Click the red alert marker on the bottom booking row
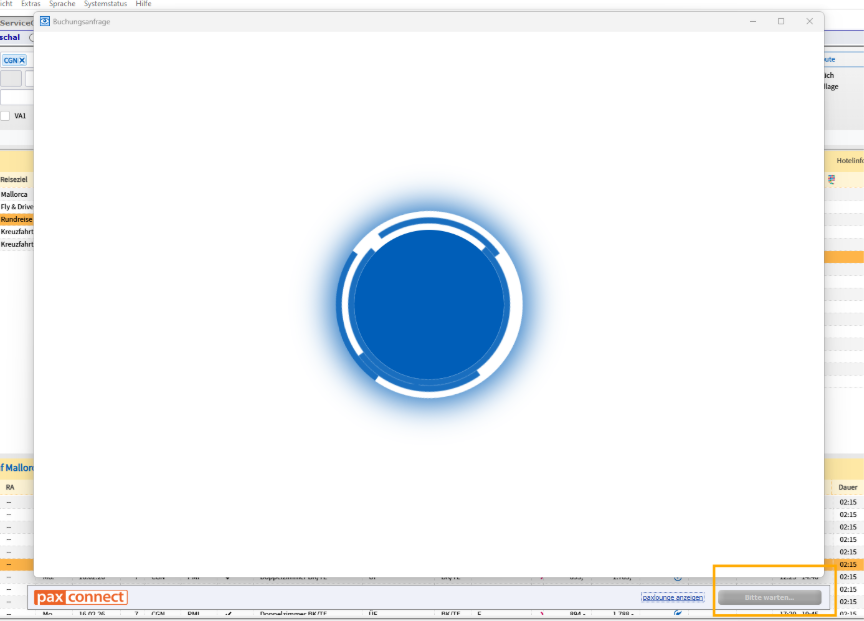This screenshot has height=621, width=864. [x=543, y=613]
